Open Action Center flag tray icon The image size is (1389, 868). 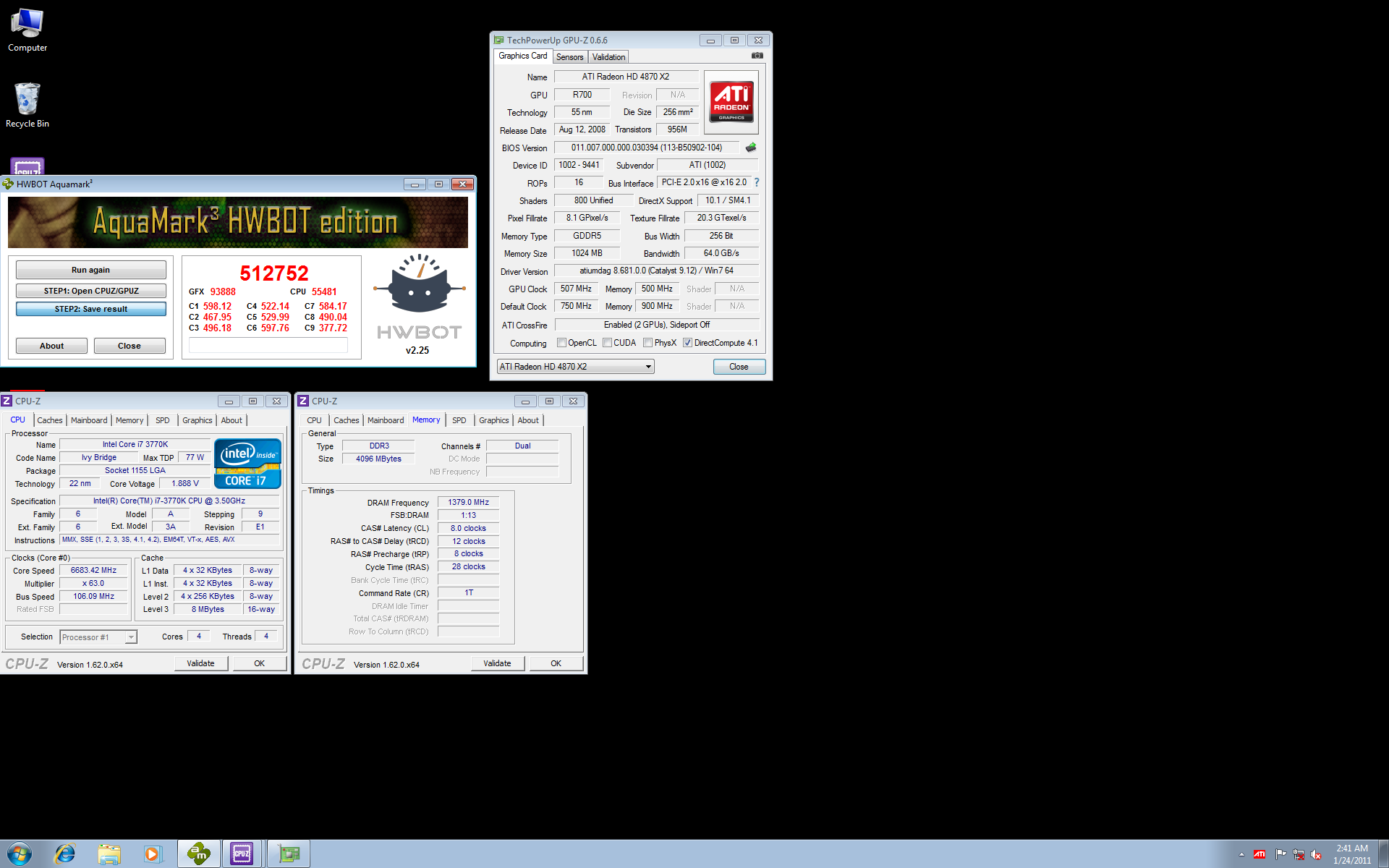(x=1280, y=854)
